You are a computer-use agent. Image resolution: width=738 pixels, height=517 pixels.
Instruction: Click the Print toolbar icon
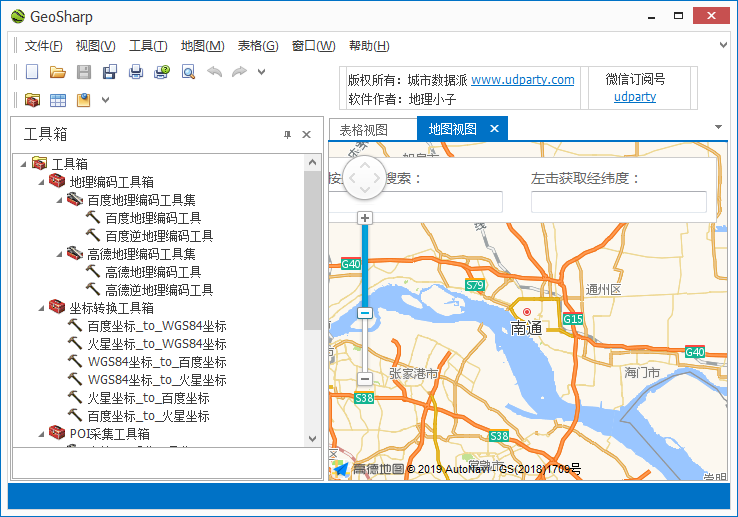click(136, 72)
